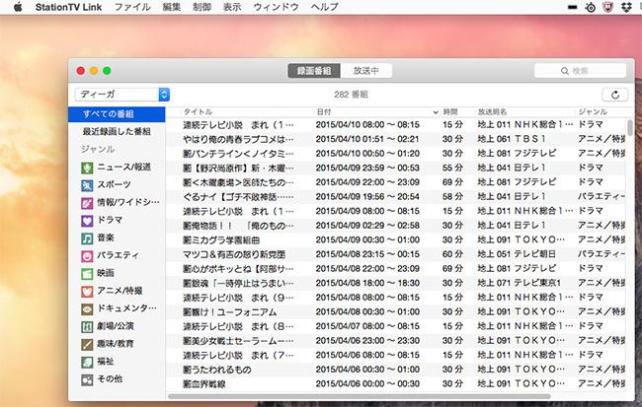Image resolution: width=642 pixels, height=407 pixels.
Task: Select row ミカグラ学園組曲
Action: (396, 240)
